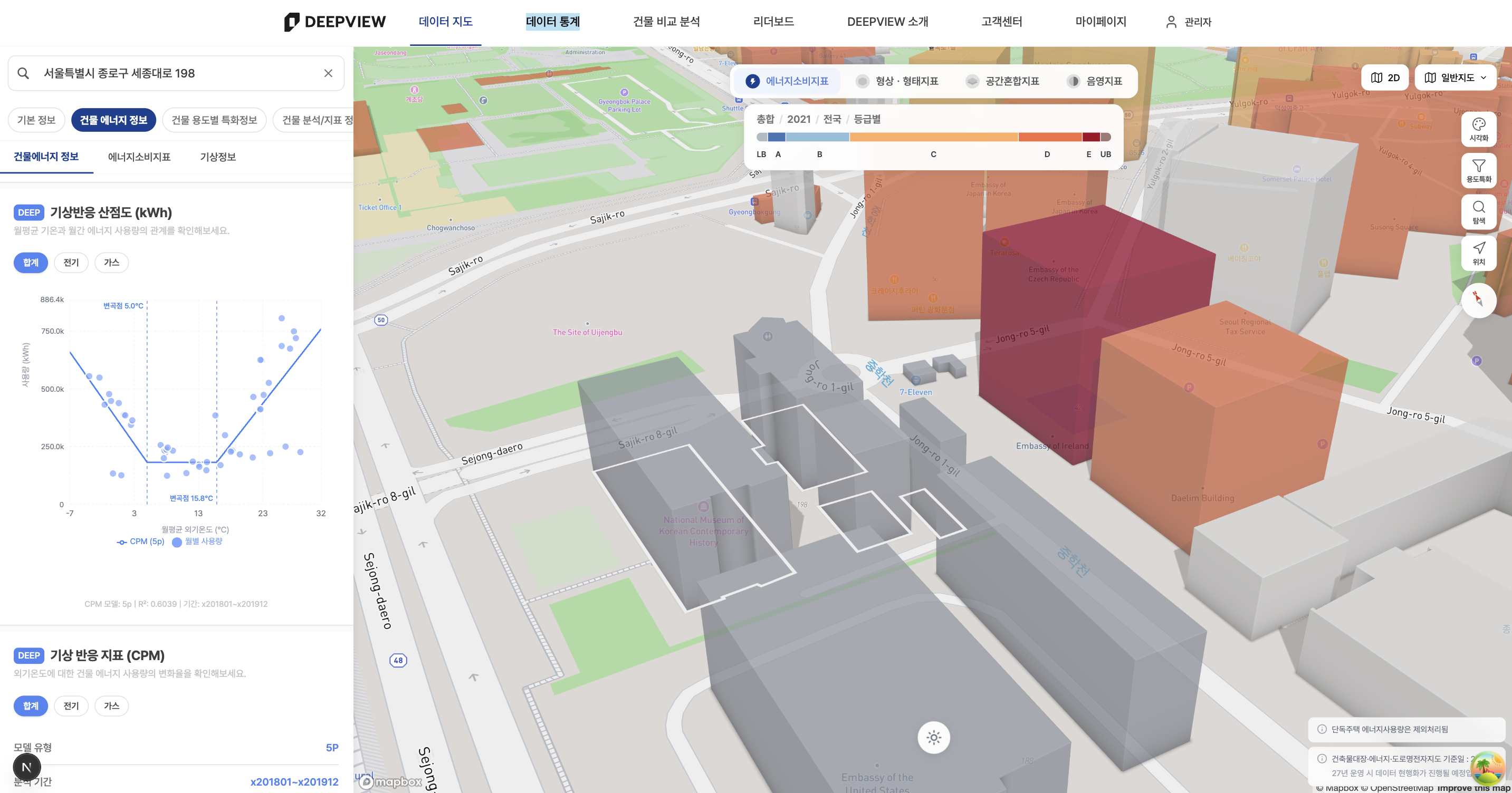Reset map bearing with the compass icon

(x=1478, y=299)
